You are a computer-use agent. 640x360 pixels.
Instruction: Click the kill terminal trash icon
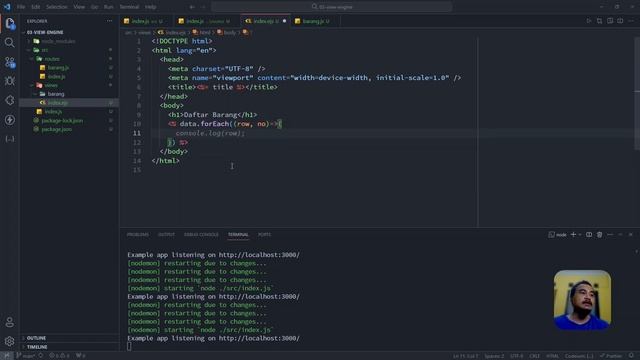(x=600, y=235)
